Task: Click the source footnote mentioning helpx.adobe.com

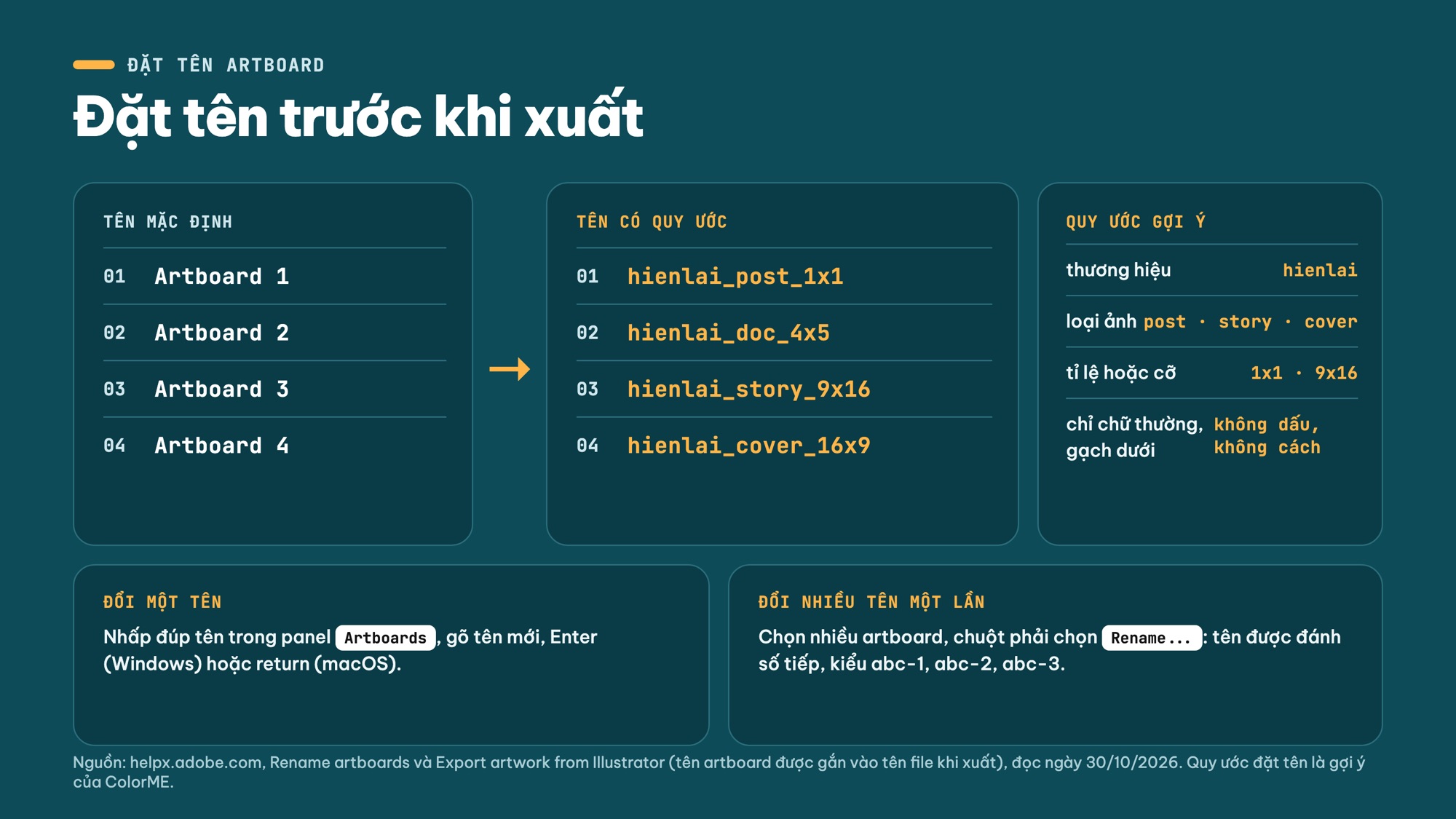Action: [719, 772]
